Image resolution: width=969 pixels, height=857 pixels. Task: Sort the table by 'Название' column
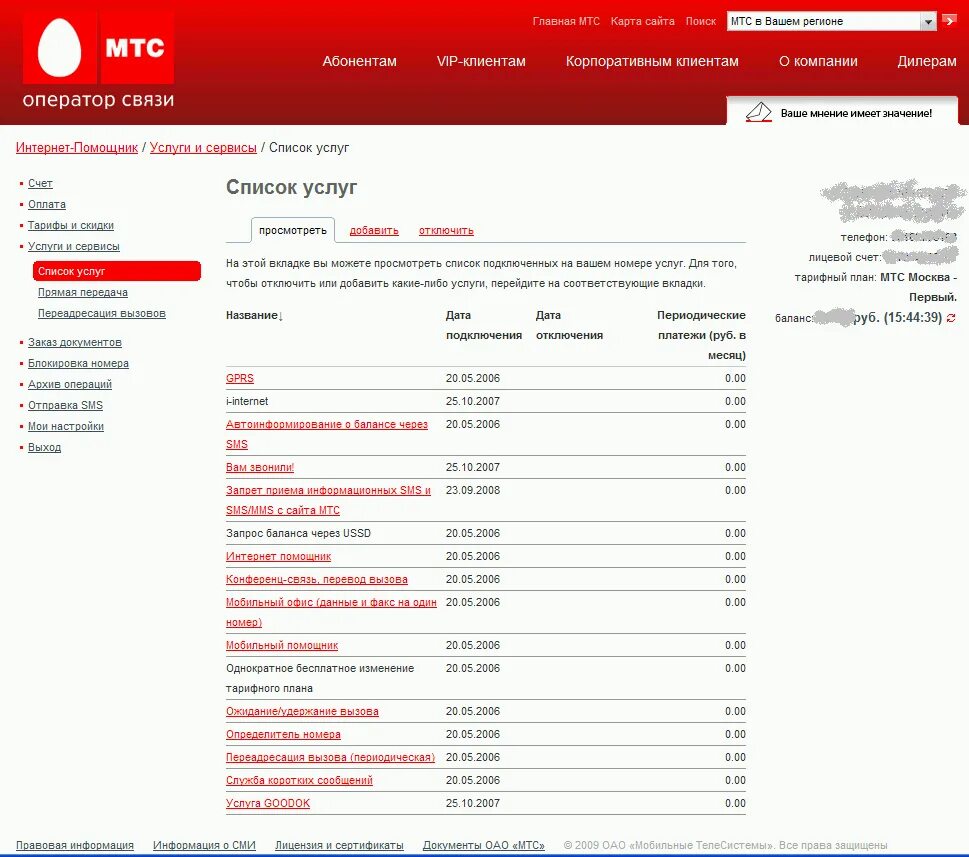tap(254, 315)
